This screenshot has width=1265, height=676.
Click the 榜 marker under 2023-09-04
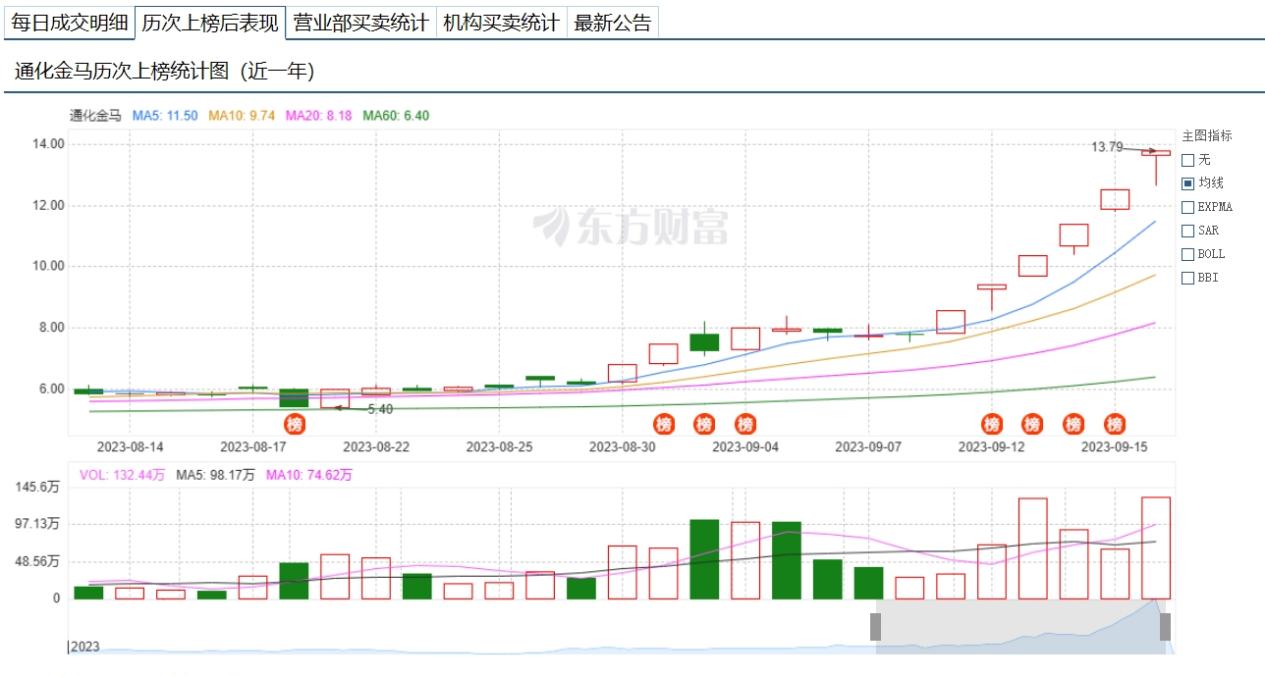click(746, 423)
